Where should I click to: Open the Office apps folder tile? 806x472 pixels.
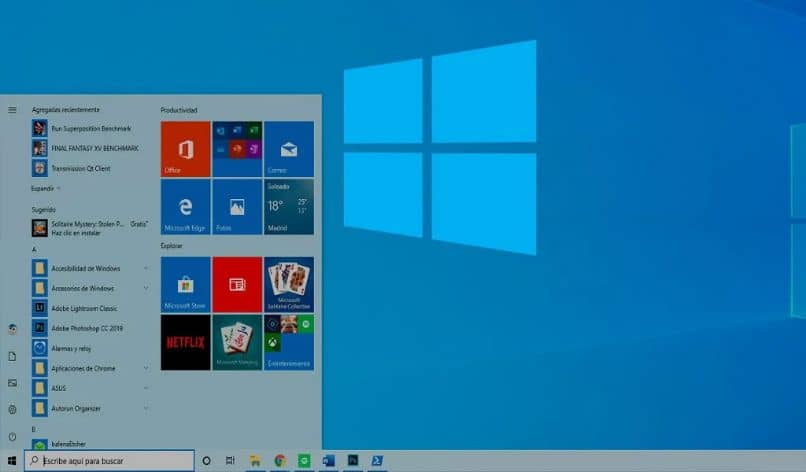point(237,149)
